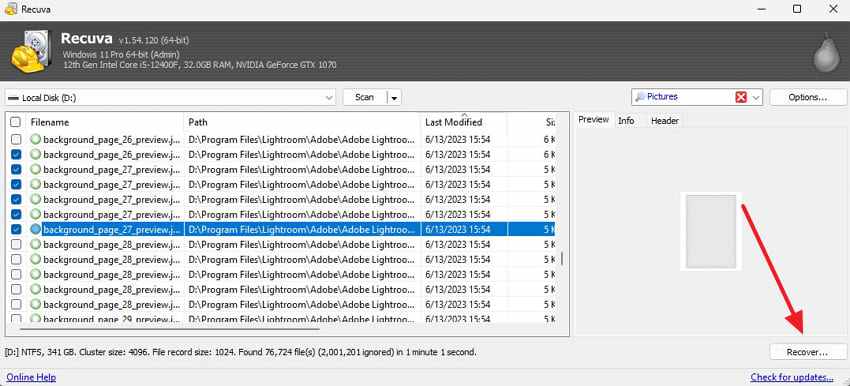The width and height of the screenshot is (850, 386).
Task: Uncheck the checked background_page_26_preview row checkbox
Action: click(x=16, y=155)
